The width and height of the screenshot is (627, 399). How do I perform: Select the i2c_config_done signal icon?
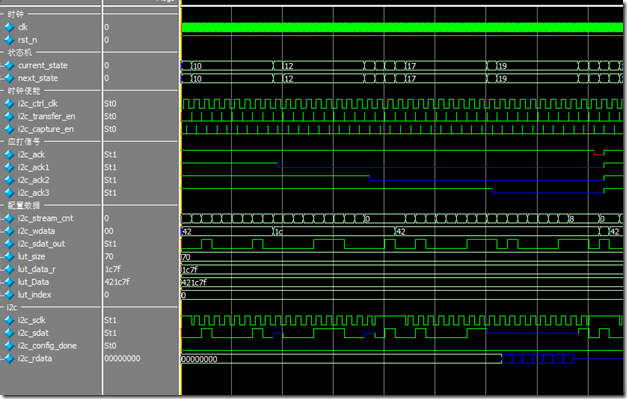[x=10, y=345]
